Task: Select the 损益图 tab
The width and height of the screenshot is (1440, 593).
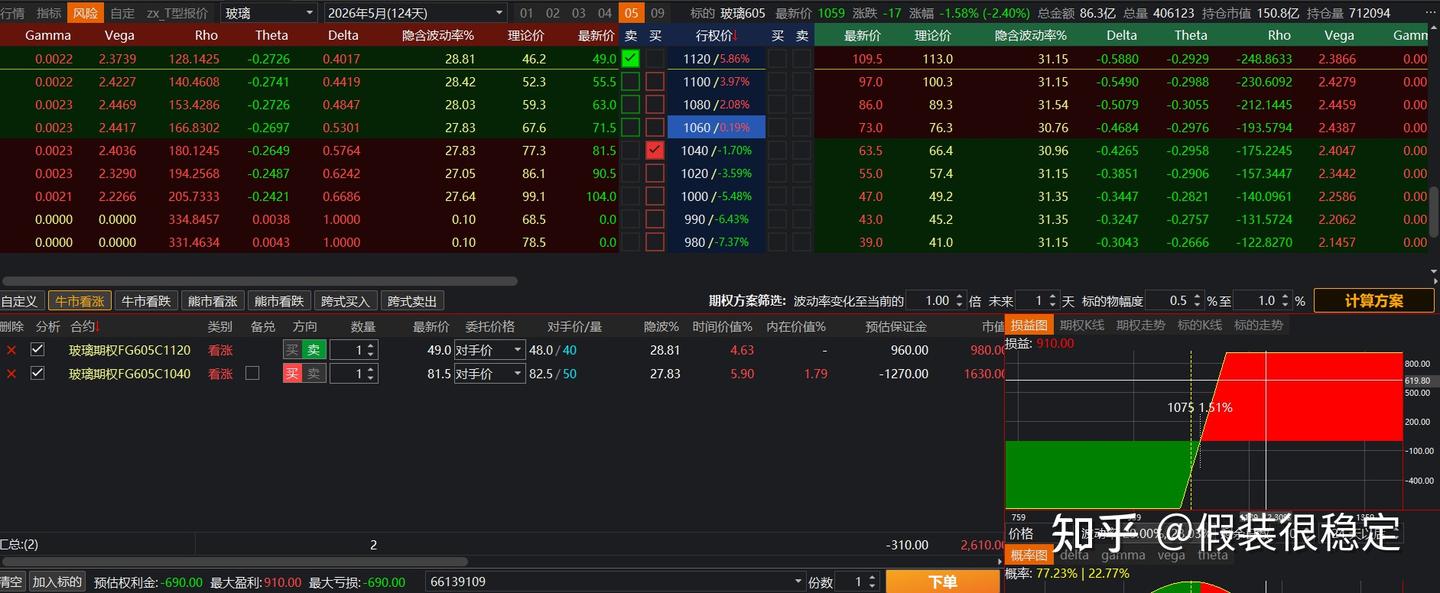Action: pos(1029,325)
